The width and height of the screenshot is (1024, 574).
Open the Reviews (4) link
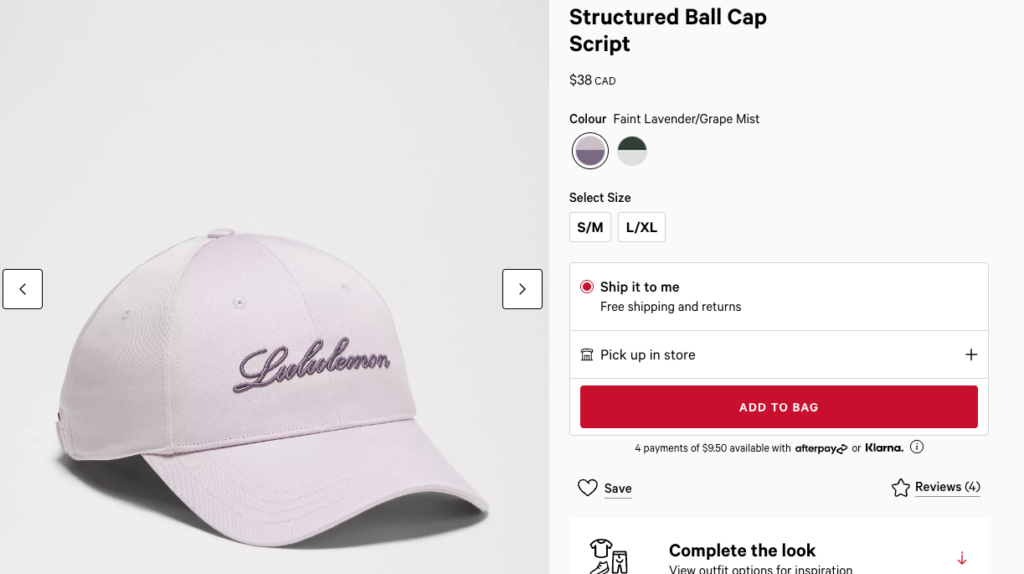tap(947, 487)
